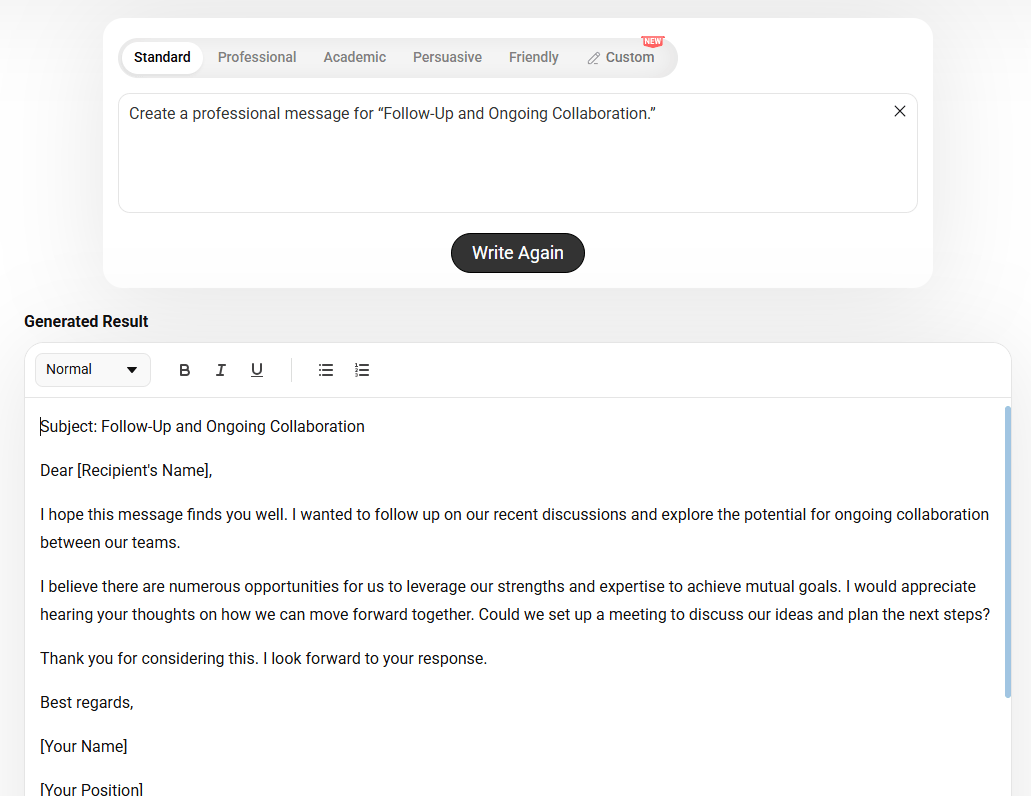Click the Dear [Recipient's Name] line
Screen dimensions: 1031x796
(x=126, y=471)
